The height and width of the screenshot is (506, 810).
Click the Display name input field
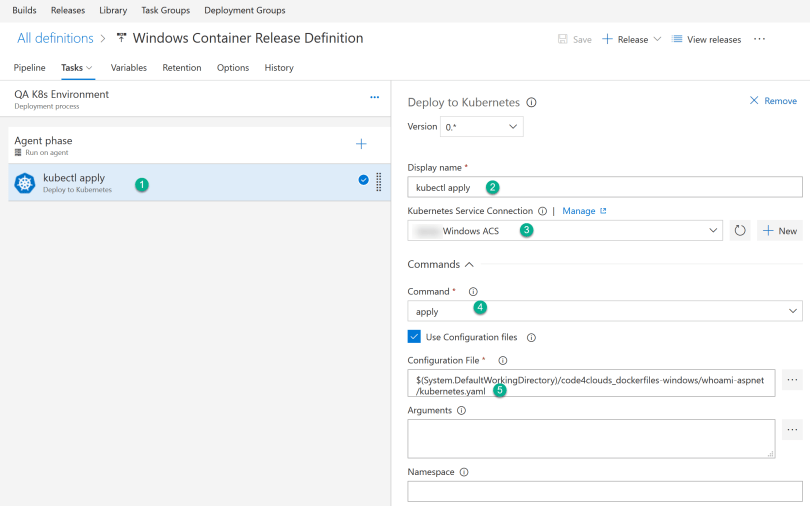605,187
